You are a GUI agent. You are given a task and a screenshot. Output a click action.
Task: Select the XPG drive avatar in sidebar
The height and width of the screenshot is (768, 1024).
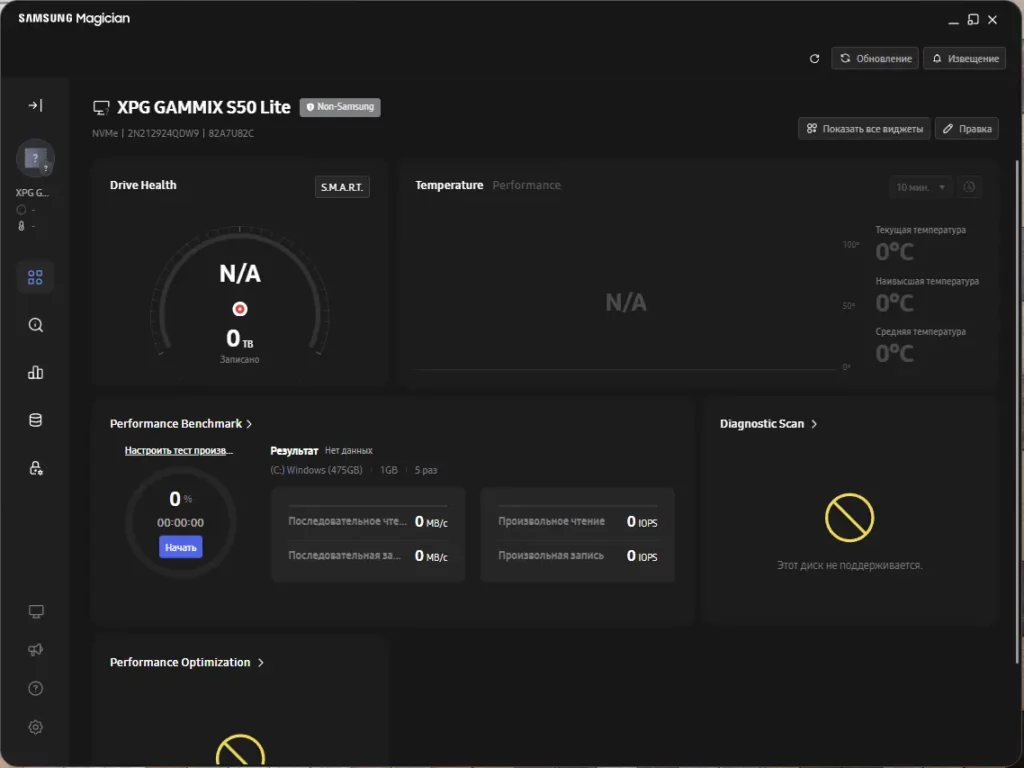click(x=35, y=158)
